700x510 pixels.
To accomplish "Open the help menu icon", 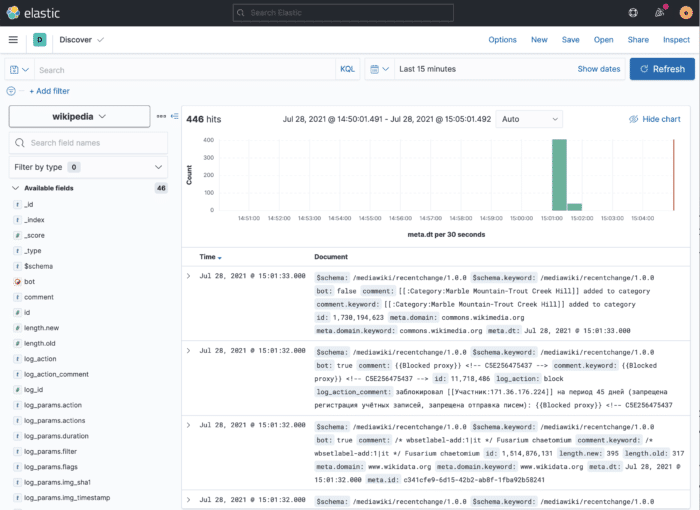I will (633, 13).
